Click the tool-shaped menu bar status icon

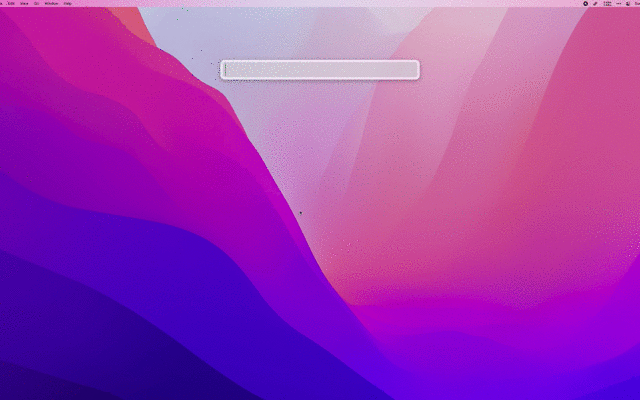[x=595, y=3]
